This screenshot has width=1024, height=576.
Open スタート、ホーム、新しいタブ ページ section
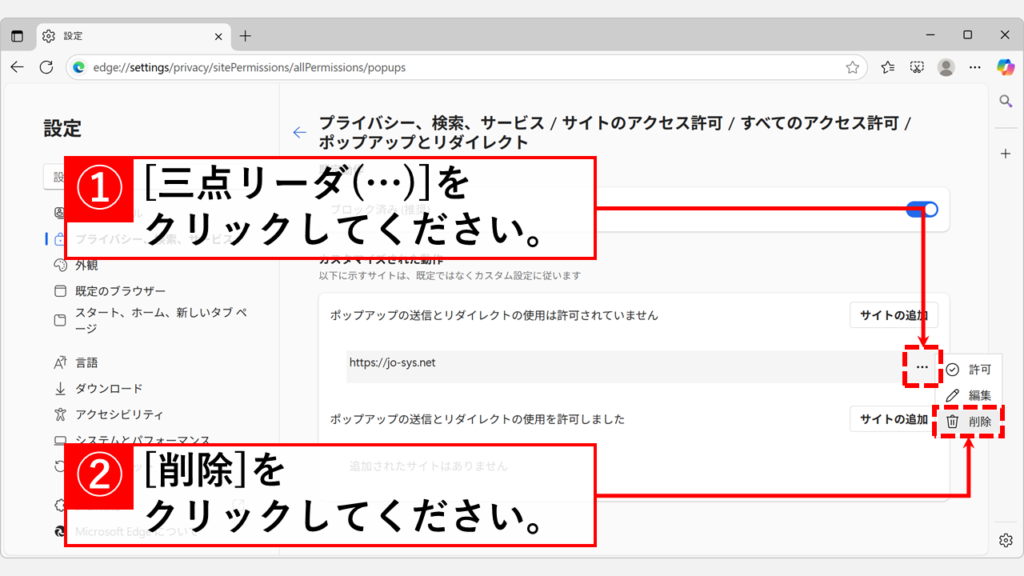pos(161,321)
